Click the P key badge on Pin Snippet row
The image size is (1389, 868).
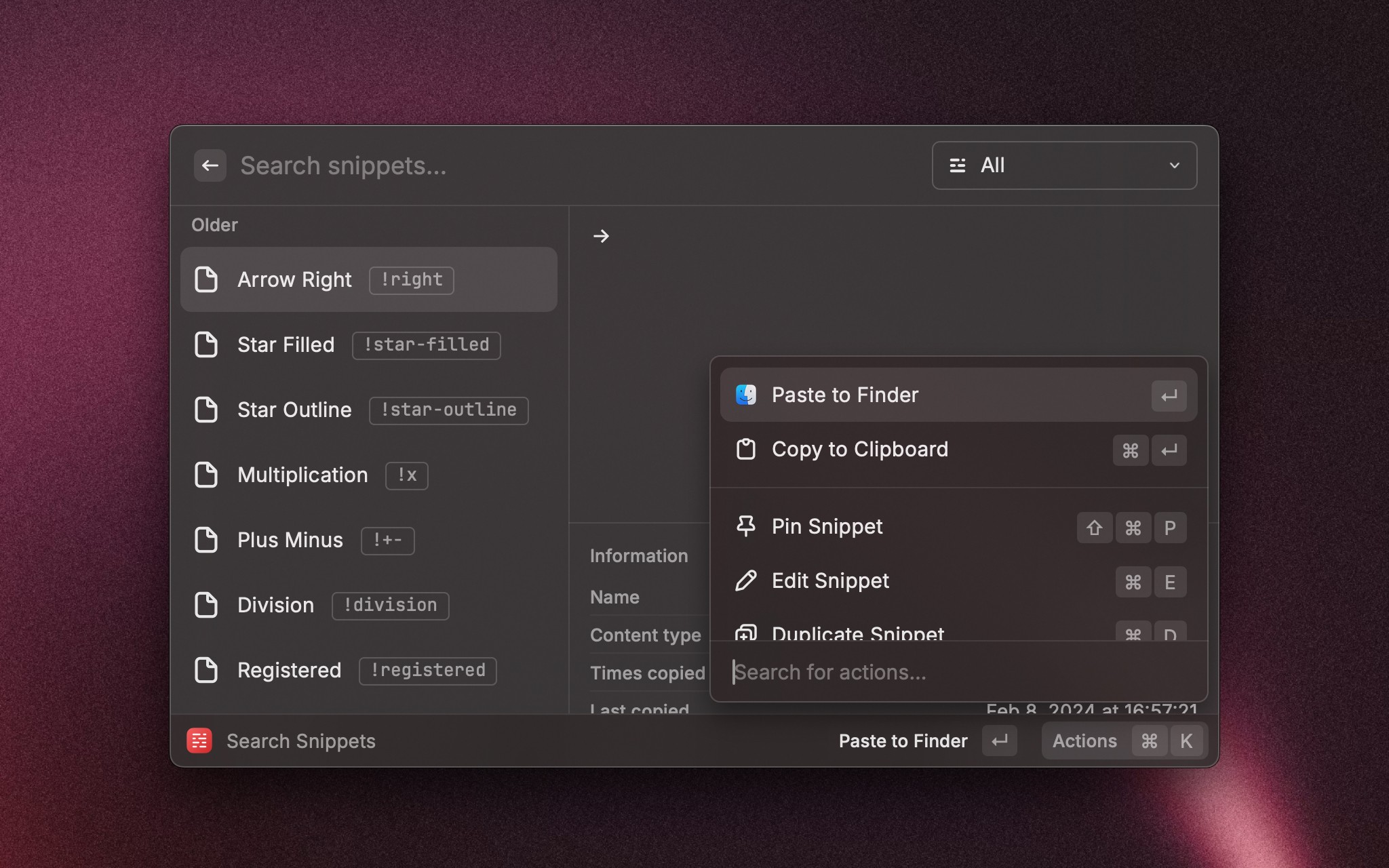pyautogui.click(x=1170, y=528)
